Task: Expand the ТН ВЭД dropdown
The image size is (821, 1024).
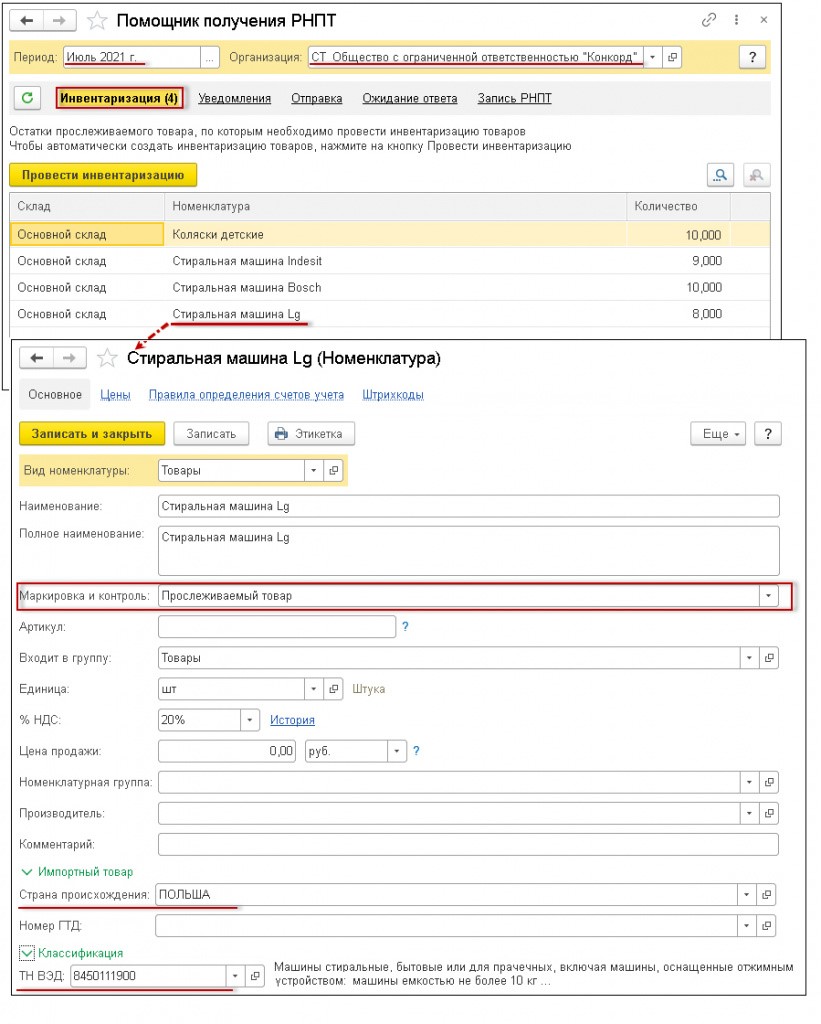Action: (x=235, y=976)
